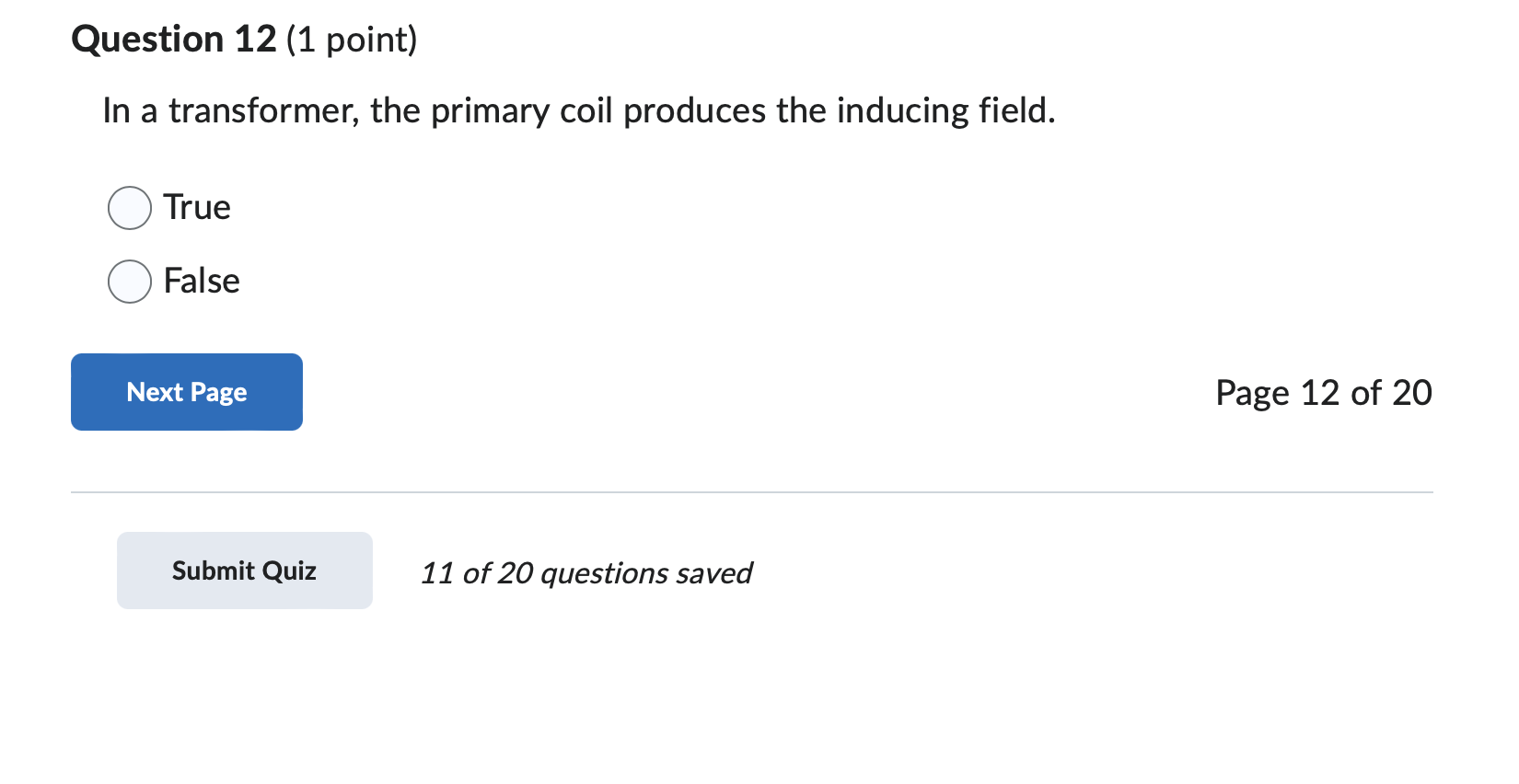Select the False radio button
Screen dimensions: 1519x784
(x=129, y=282)
